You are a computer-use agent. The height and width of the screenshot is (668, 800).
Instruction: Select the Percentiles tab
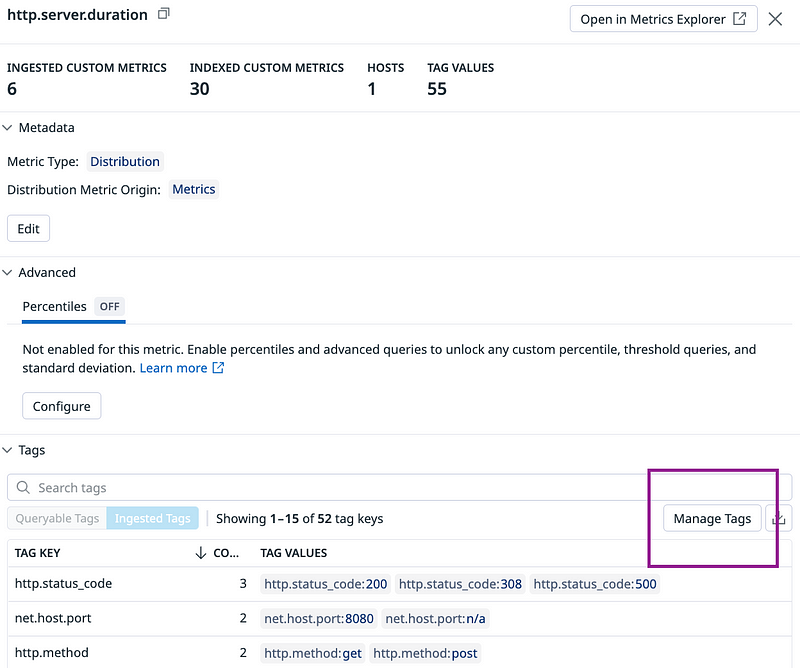point(54,306)
